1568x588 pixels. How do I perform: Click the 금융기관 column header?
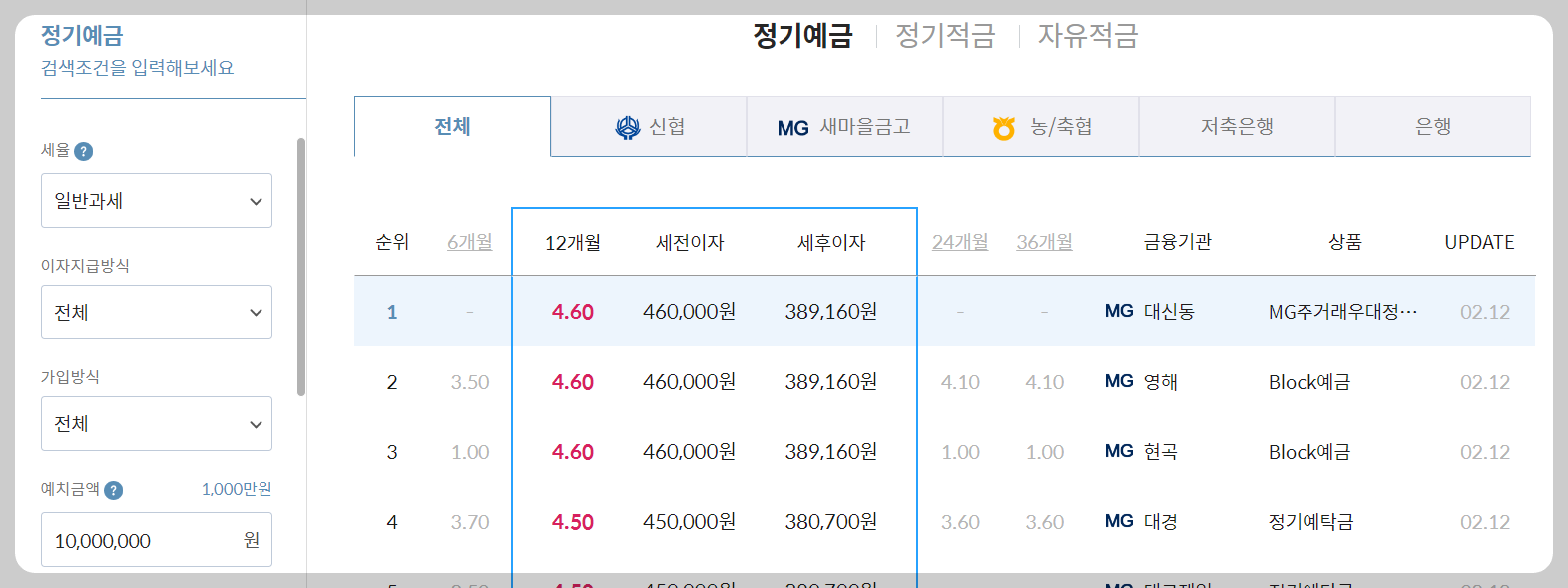pos(1178,242)
